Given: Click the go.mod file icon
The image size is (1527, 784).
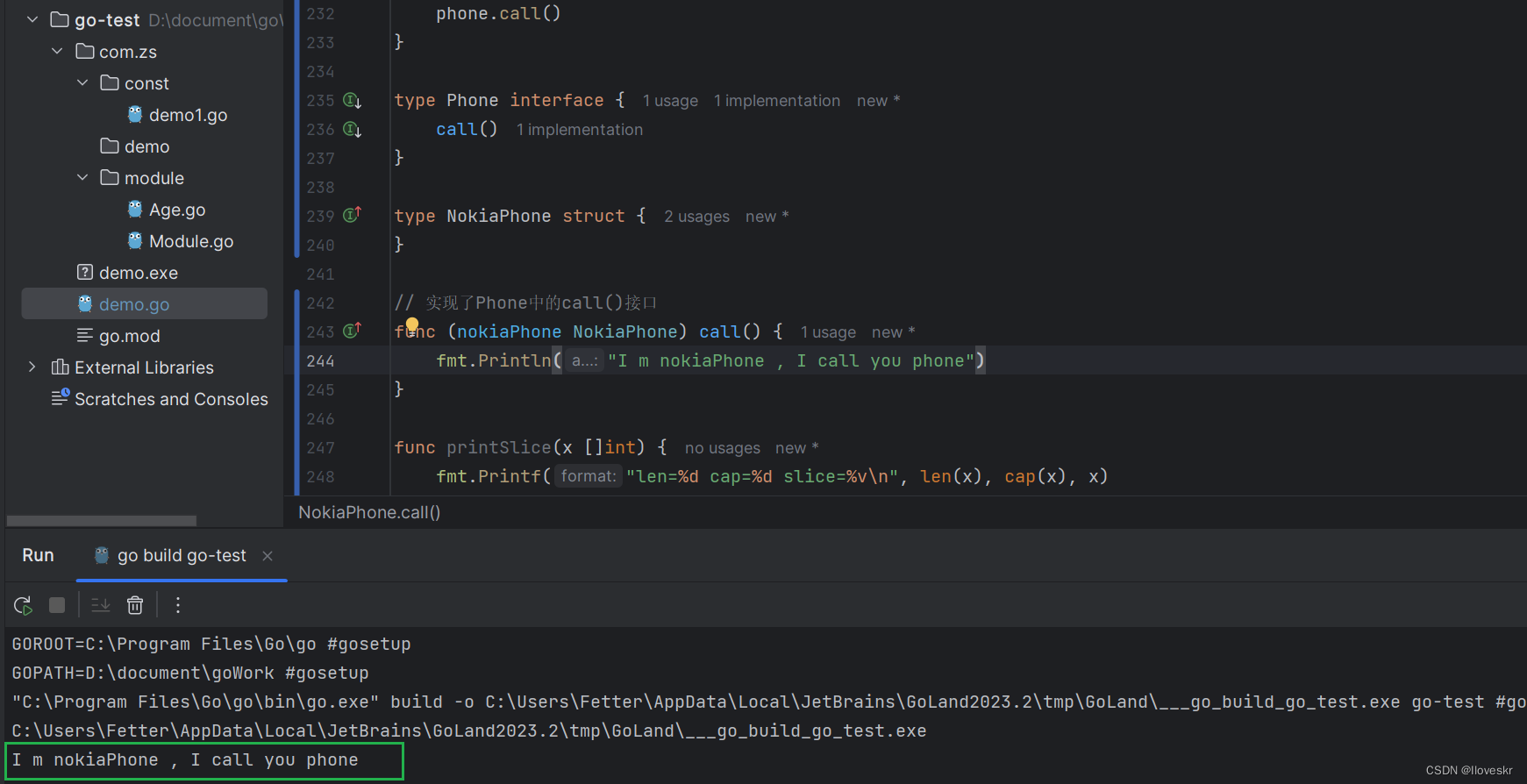Looking at the screenshot, I should point(85,335).
